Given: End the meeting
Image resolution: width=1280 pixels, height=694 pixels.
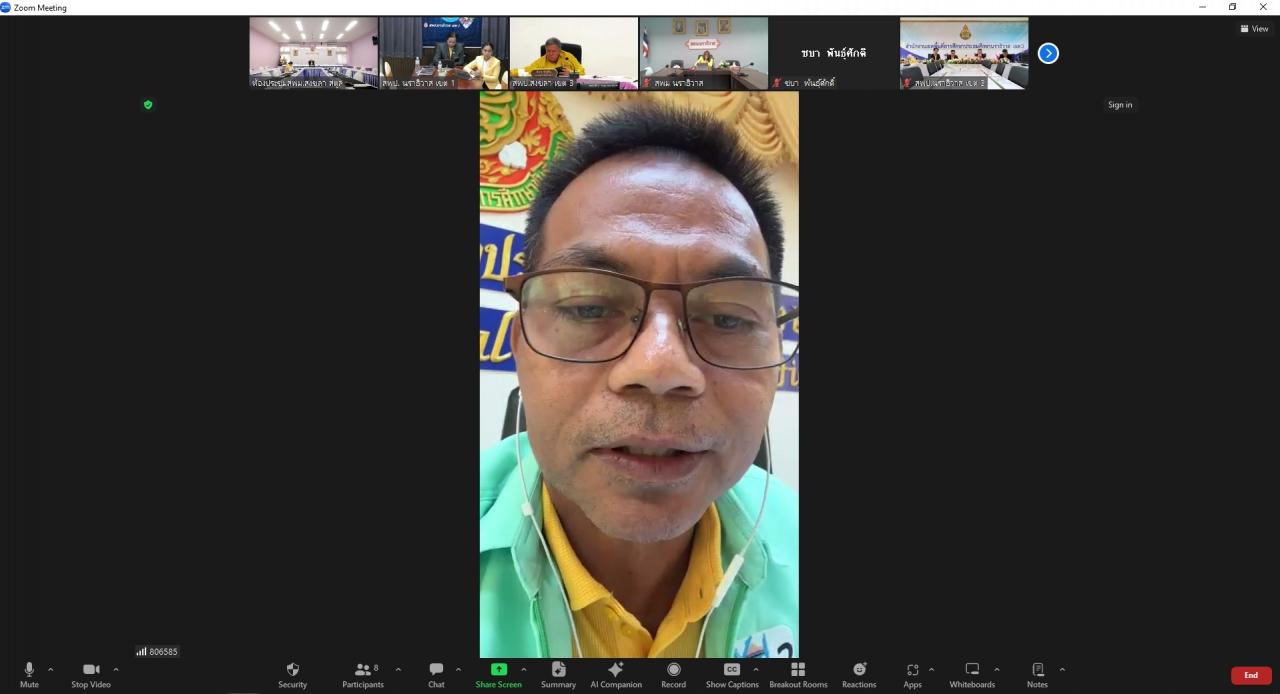Looking at the screenshot, I should pos(1251,676).
